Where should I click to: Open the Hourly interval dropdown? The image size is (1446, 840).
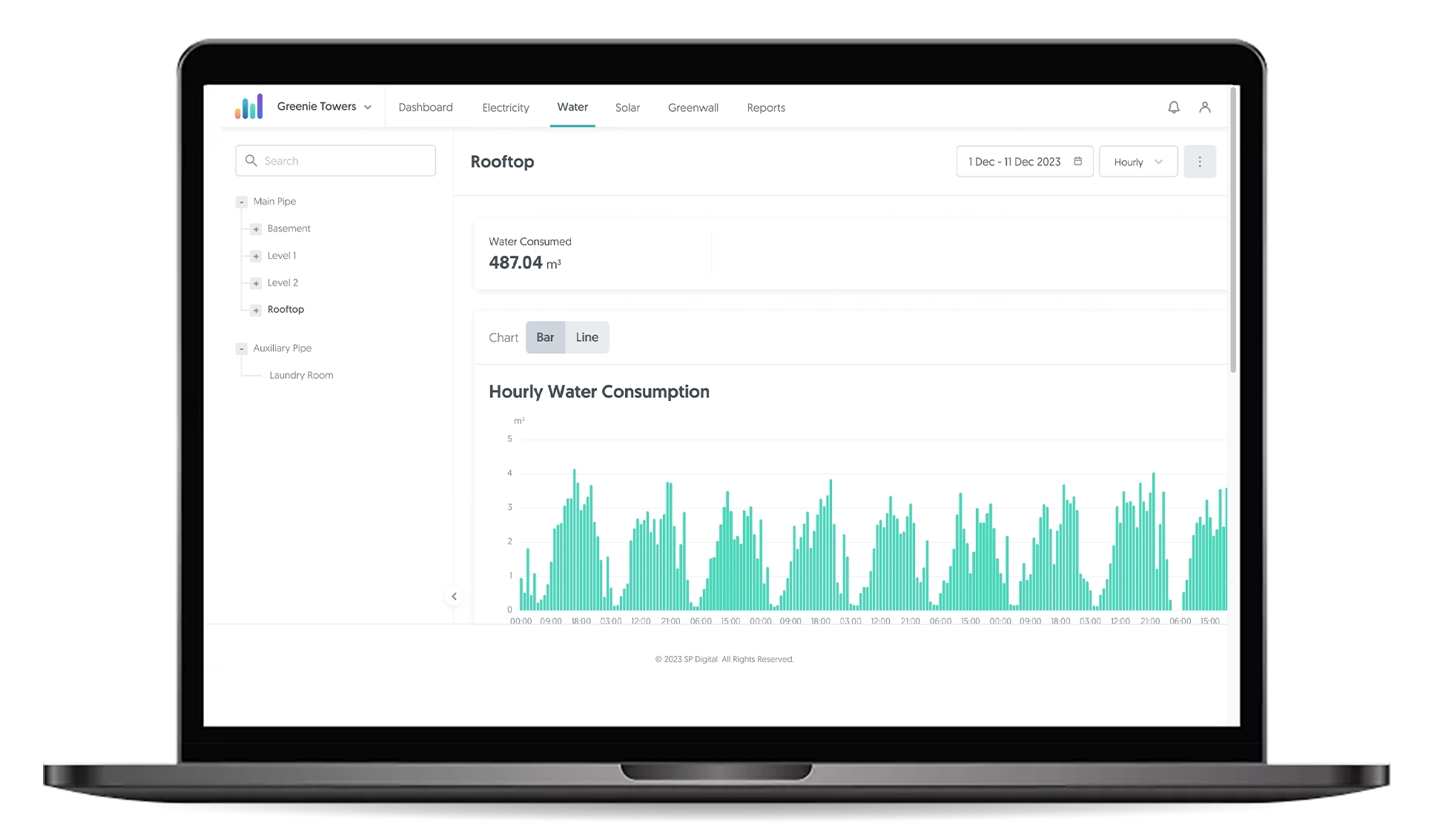pos(1139,162)
